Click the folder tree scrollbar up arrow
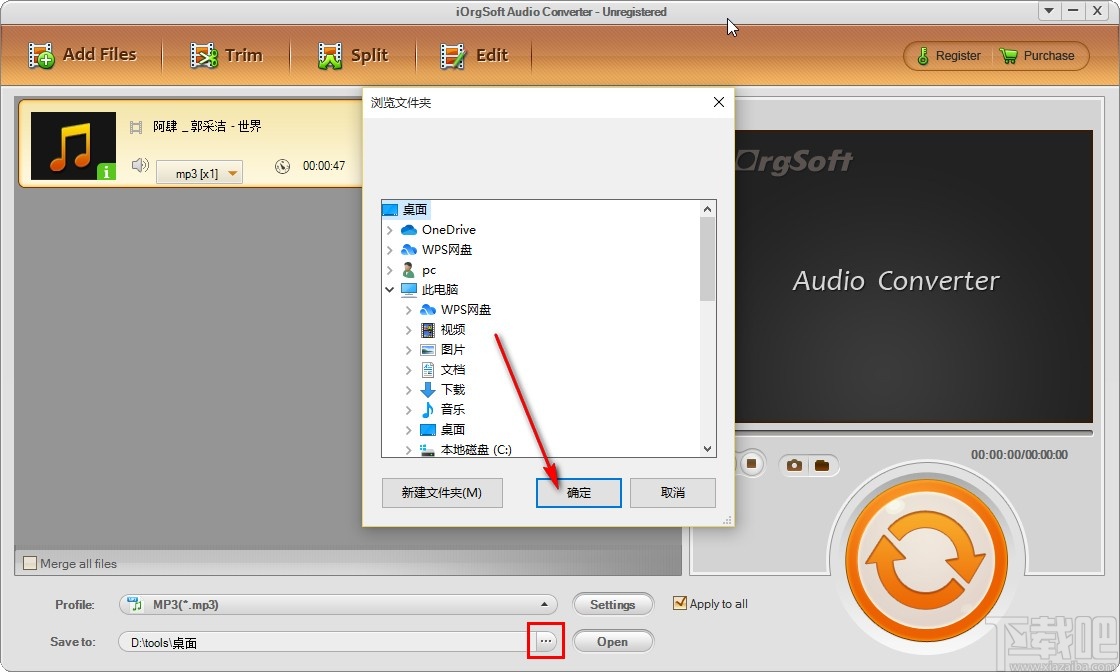This screenshot has width=1120, height=672. click(707, 209)
